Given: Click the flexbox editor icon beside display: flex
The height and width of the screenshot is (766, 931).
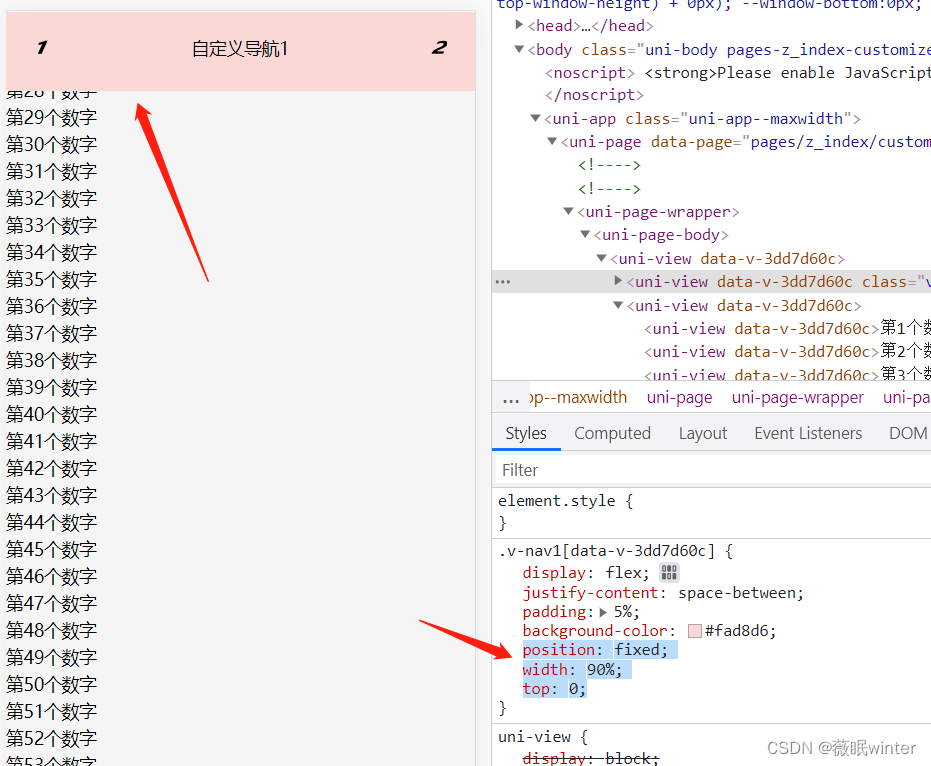Looking at the screenshot, I should click(669, 572).
